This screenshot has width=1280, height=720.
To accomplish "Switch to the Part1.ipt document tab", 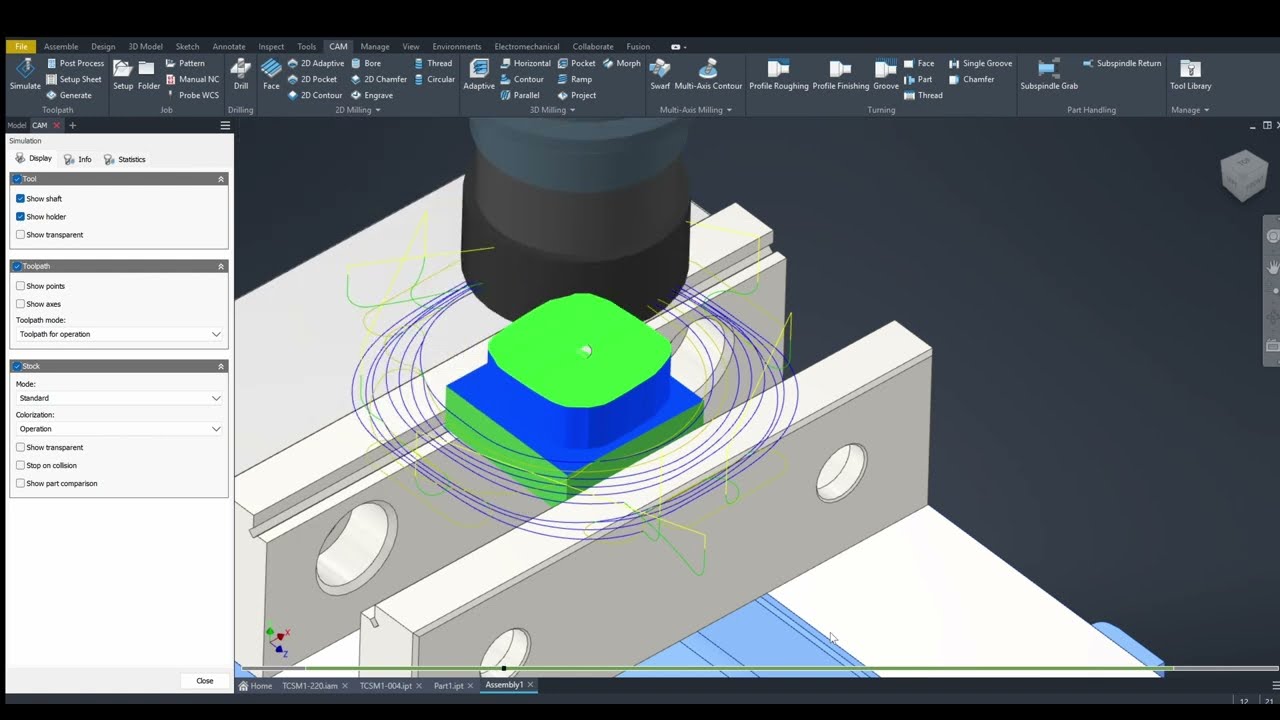I will click(448, 686).
